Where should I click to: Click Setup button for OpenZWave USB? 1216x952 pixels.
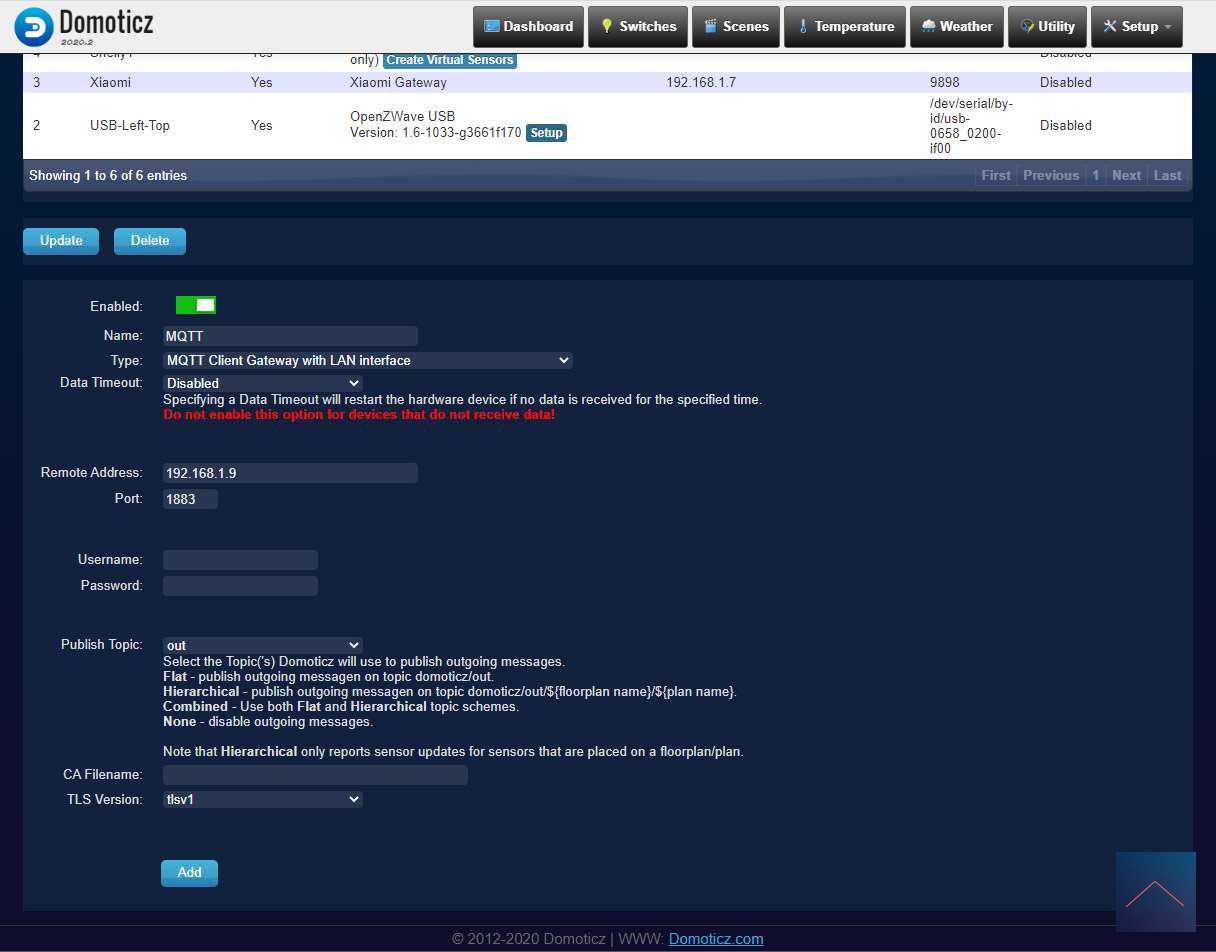546,132
